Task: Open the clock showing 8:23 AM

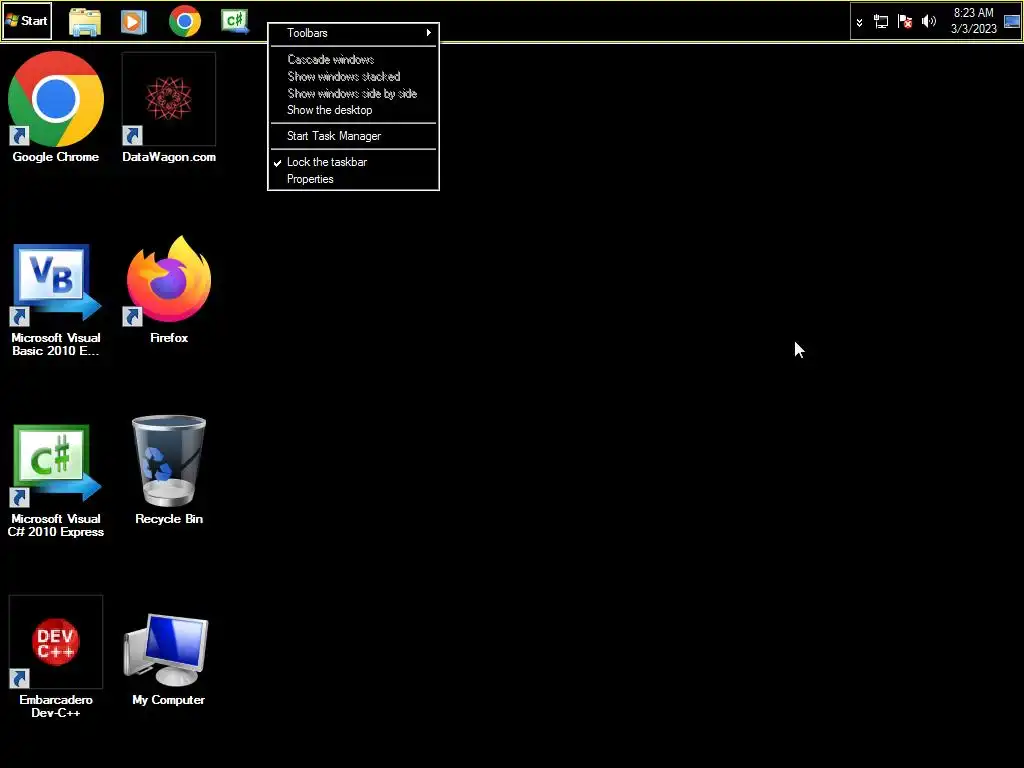Action: point(973,21)
